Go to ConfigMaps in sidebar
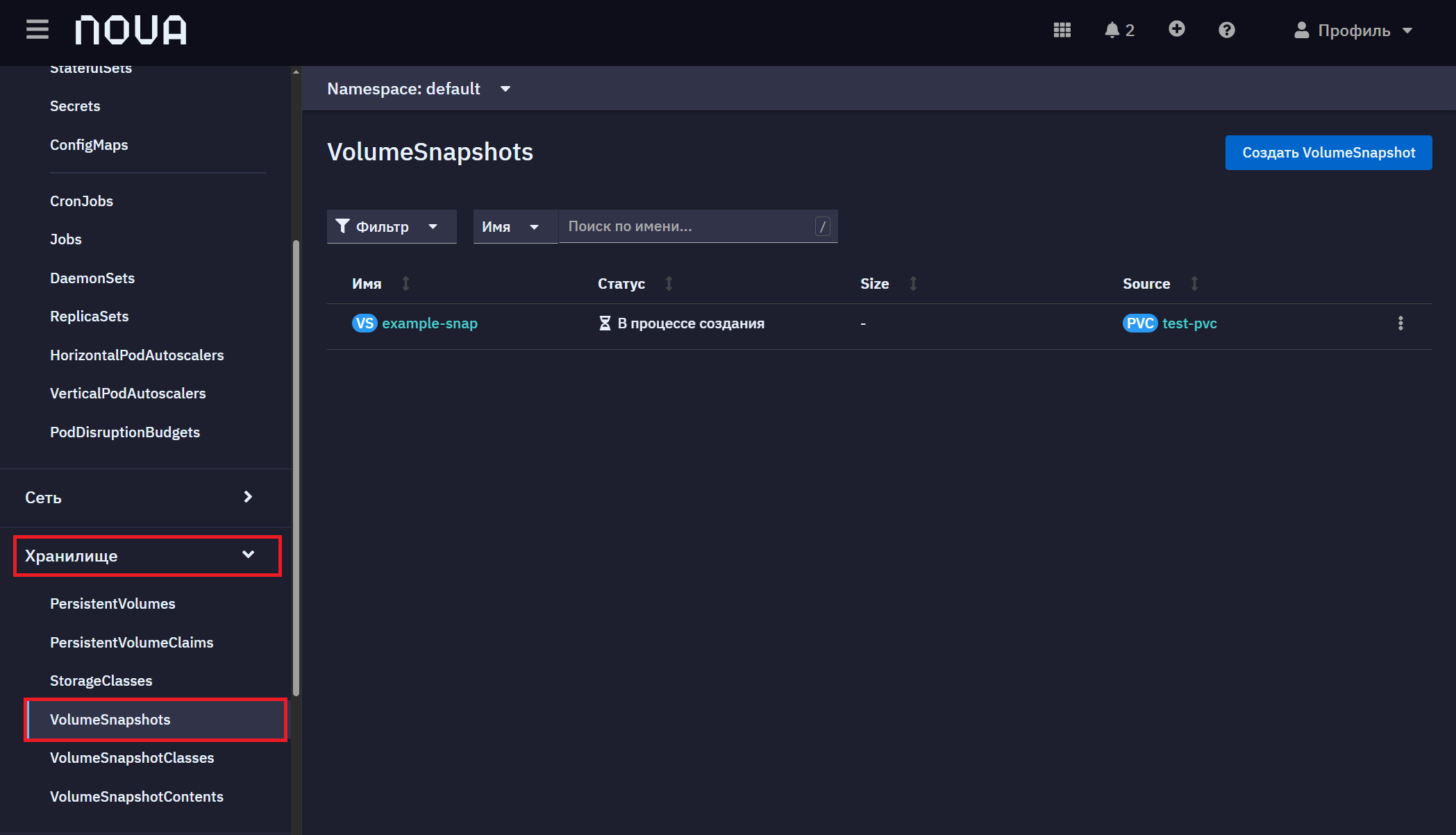The width and height of the screenshot is (1456, 835). tap(89, 145)
